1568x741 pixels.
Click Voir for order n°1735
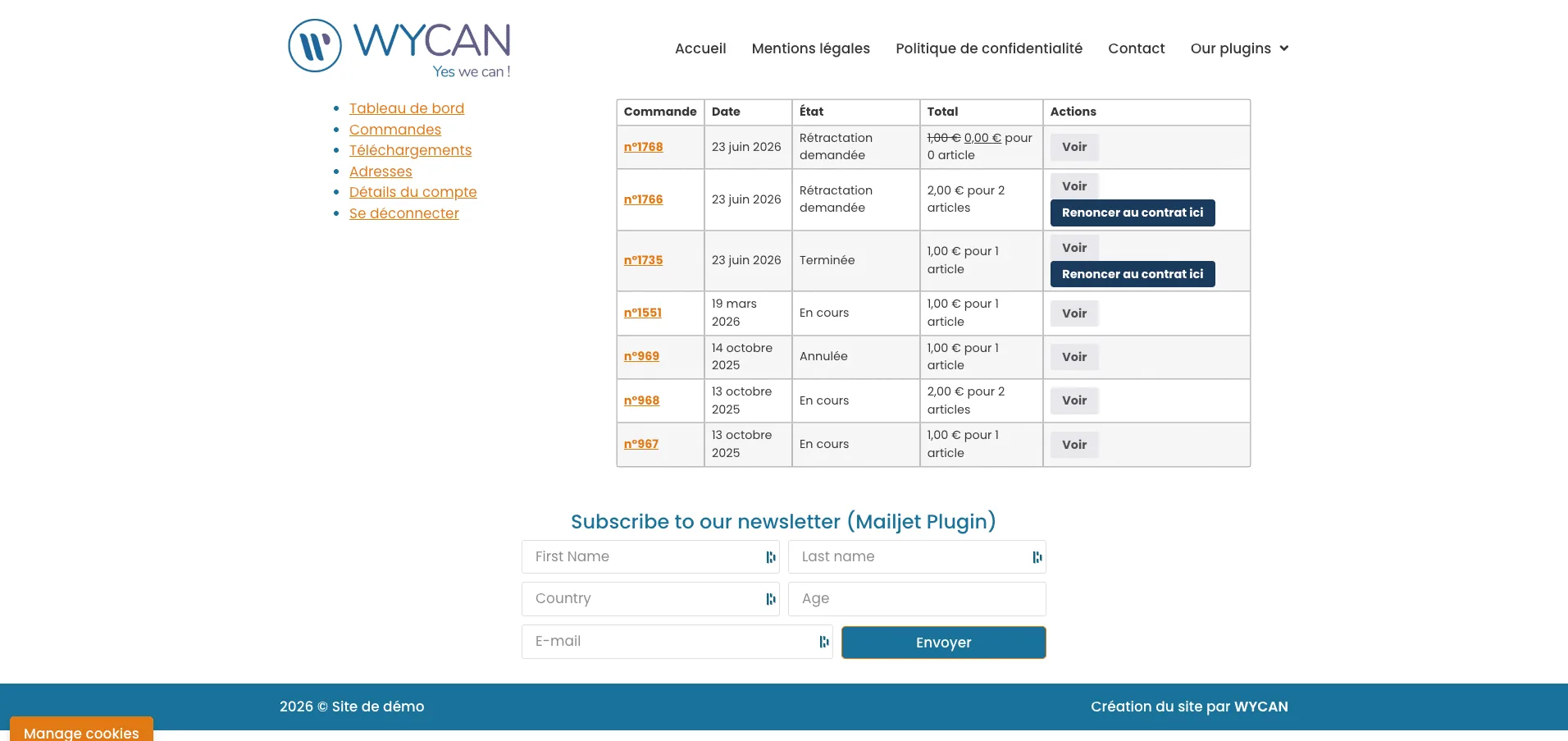pyautogui.click(x=1074, y=247)
